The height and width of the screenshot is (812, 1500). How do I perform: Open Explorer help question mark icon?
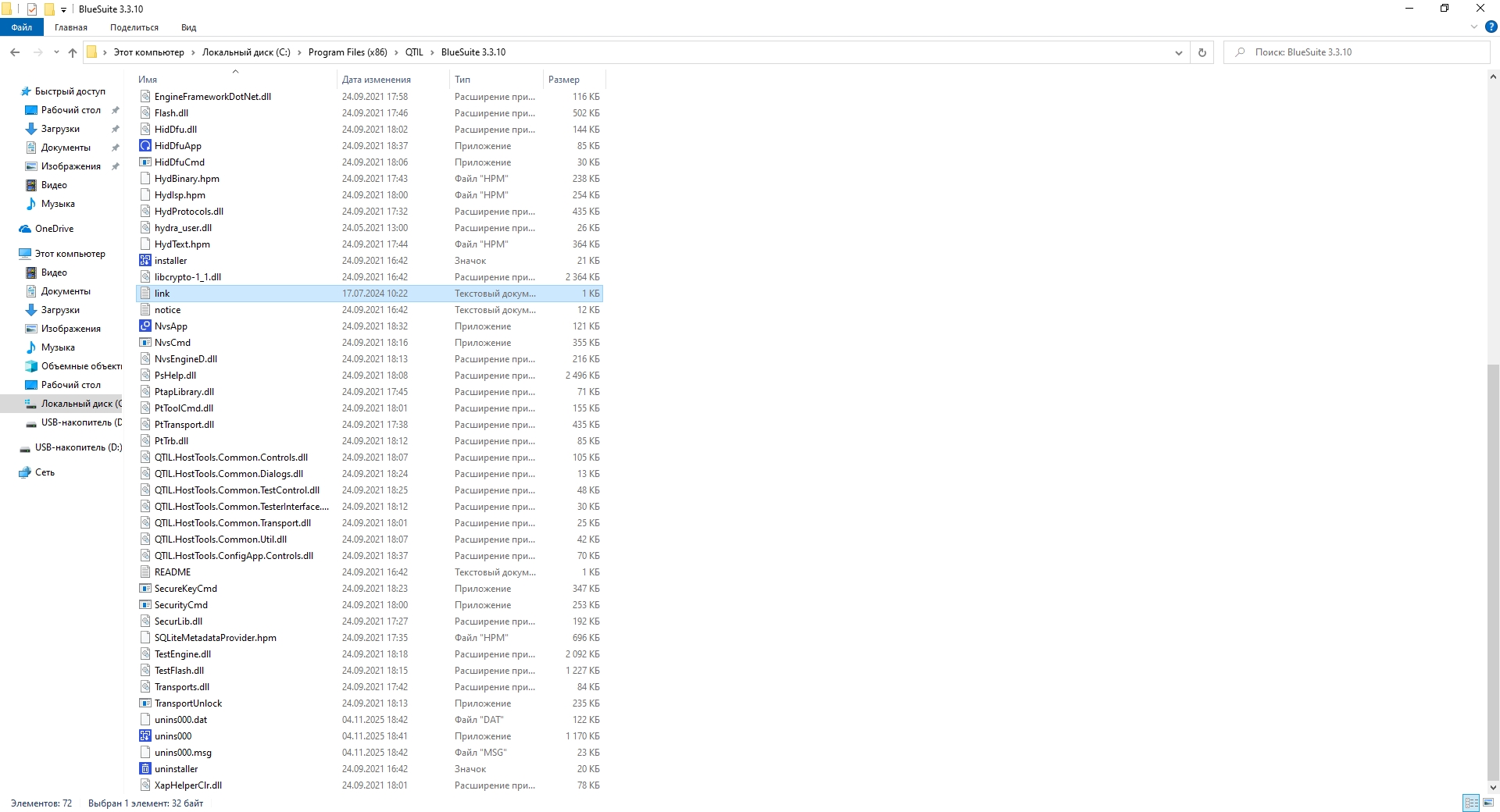1491,27
